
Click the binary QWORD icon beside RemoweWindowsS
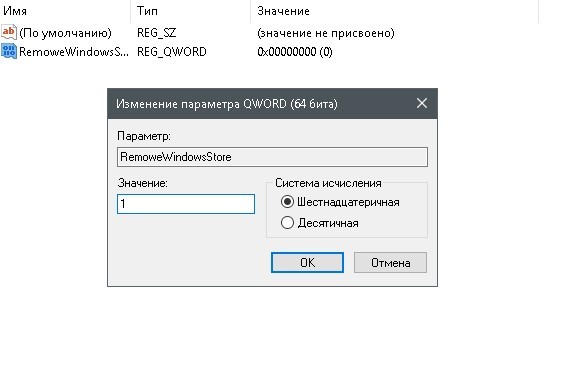tap(9, 51)
